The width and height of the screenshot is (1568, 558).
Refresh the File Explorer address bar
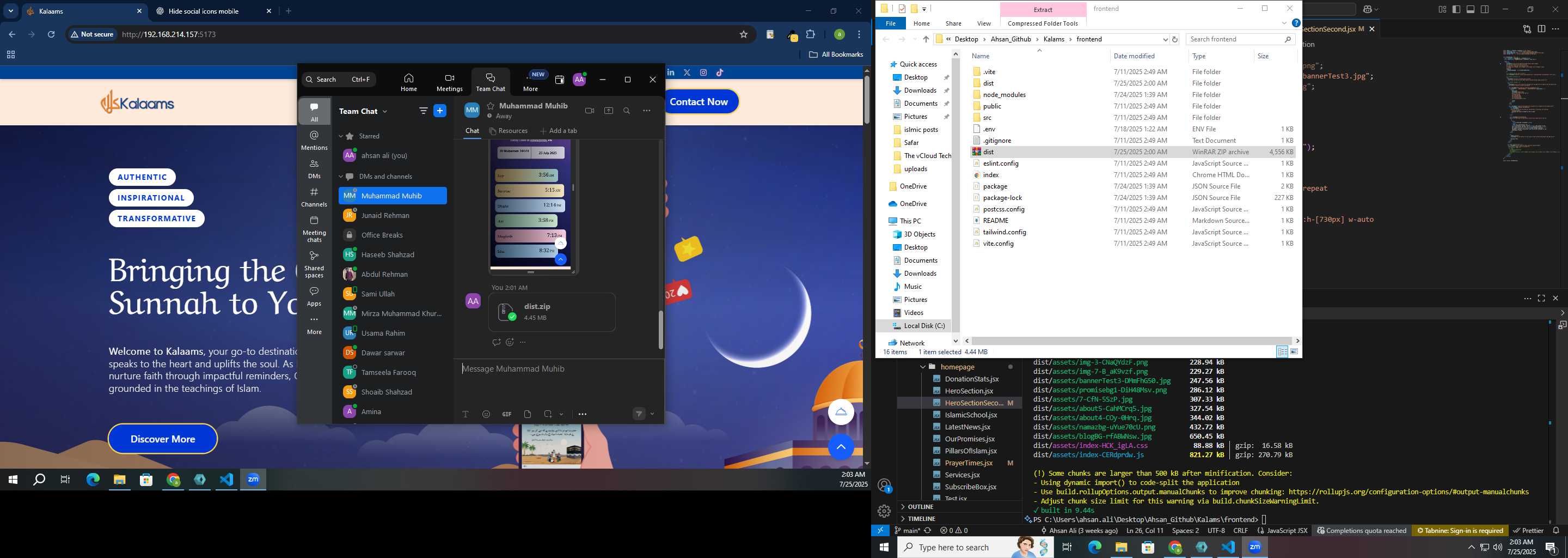(x=1175, y=39)
